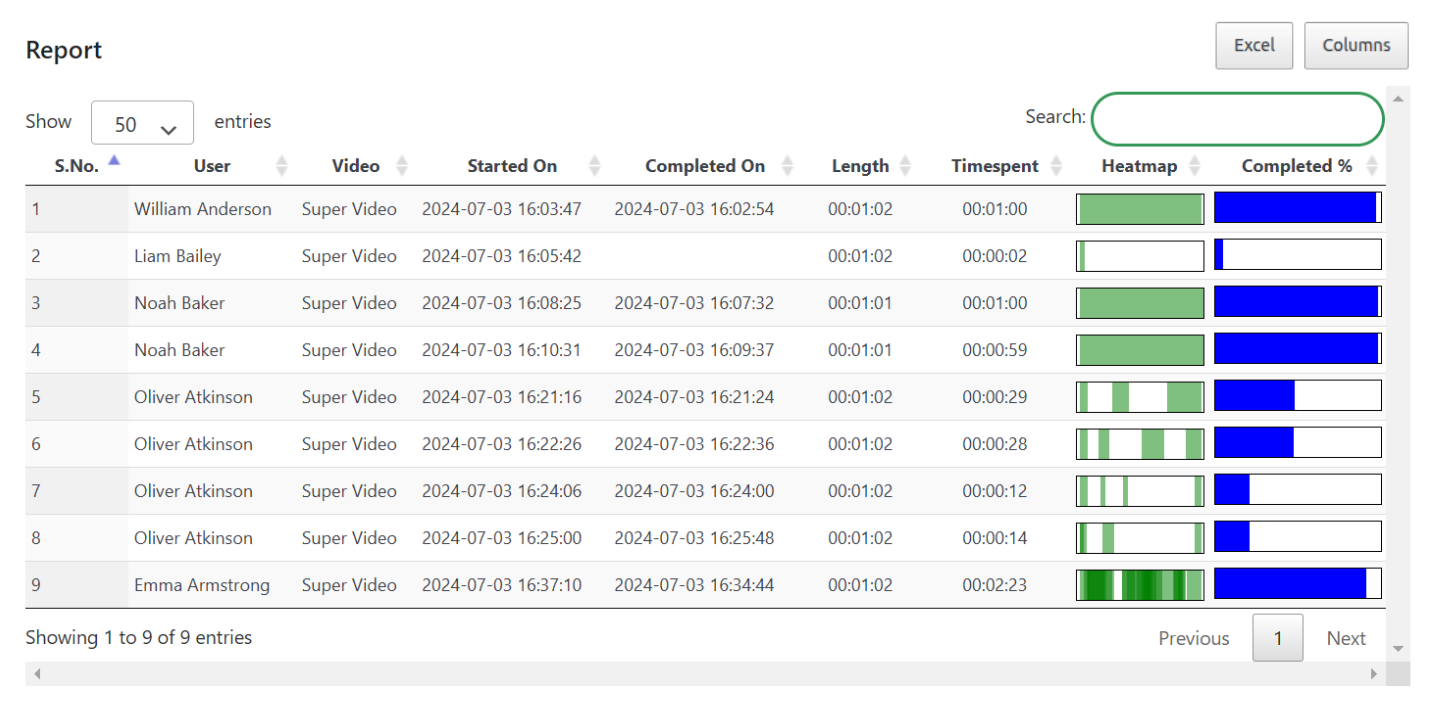1436x708 pixels.
Task: Open the Columns visibility button
Action: point(1356,46)
